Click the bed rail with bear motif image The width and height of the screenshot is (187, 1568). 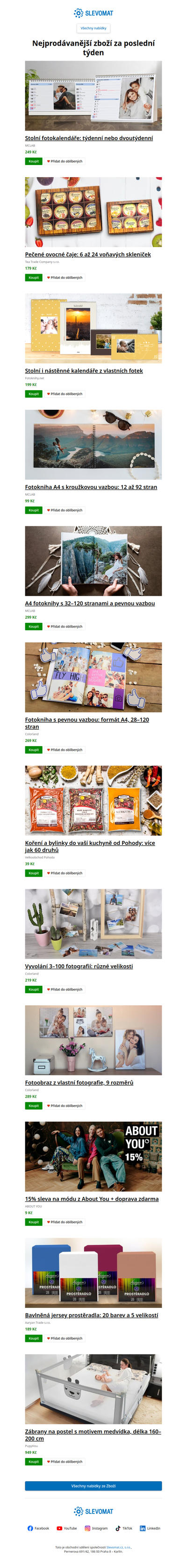click(93, 1389)
